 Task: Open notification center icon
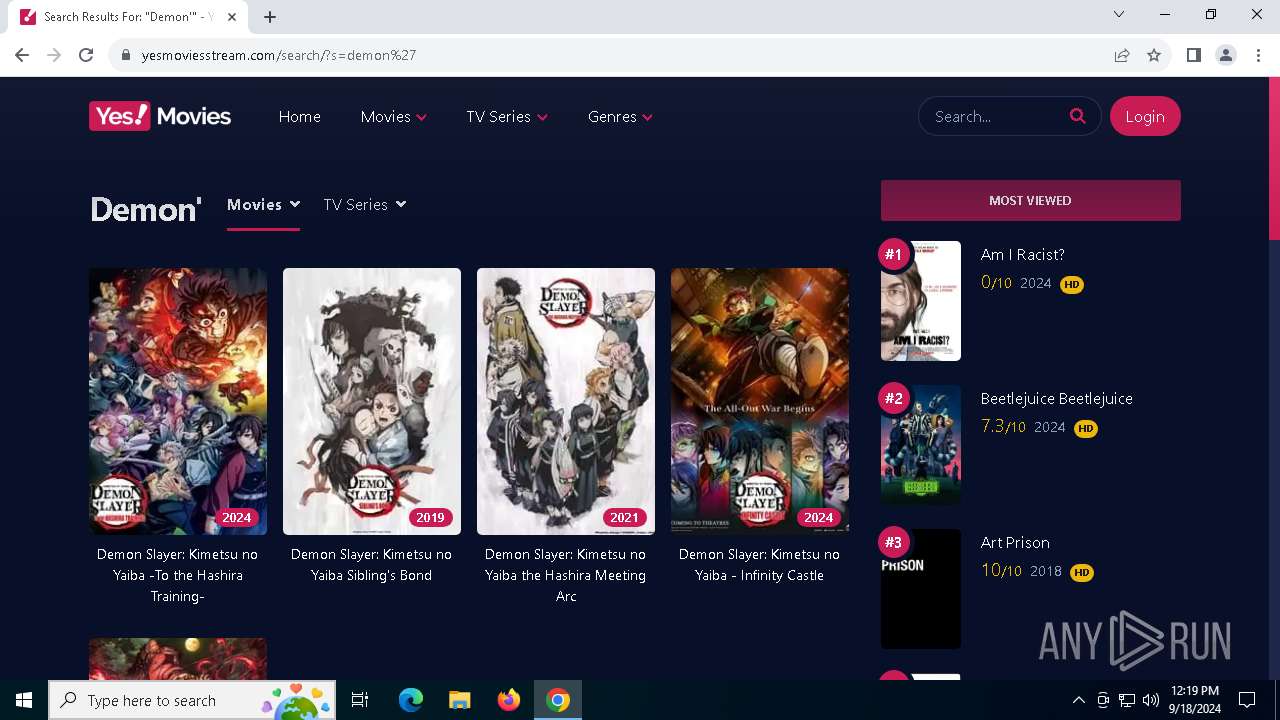coord(1247,700)
